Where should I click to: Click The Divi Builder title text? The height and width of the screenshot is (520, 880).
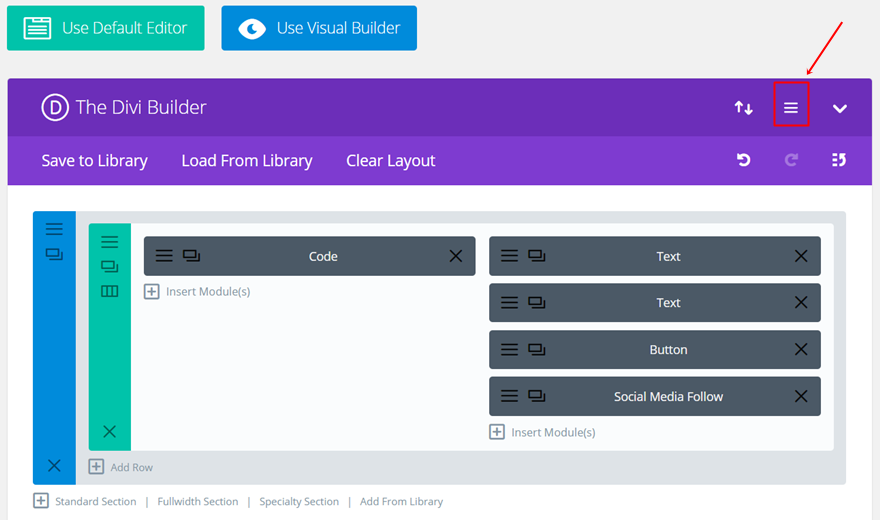[x=141, y=107]
